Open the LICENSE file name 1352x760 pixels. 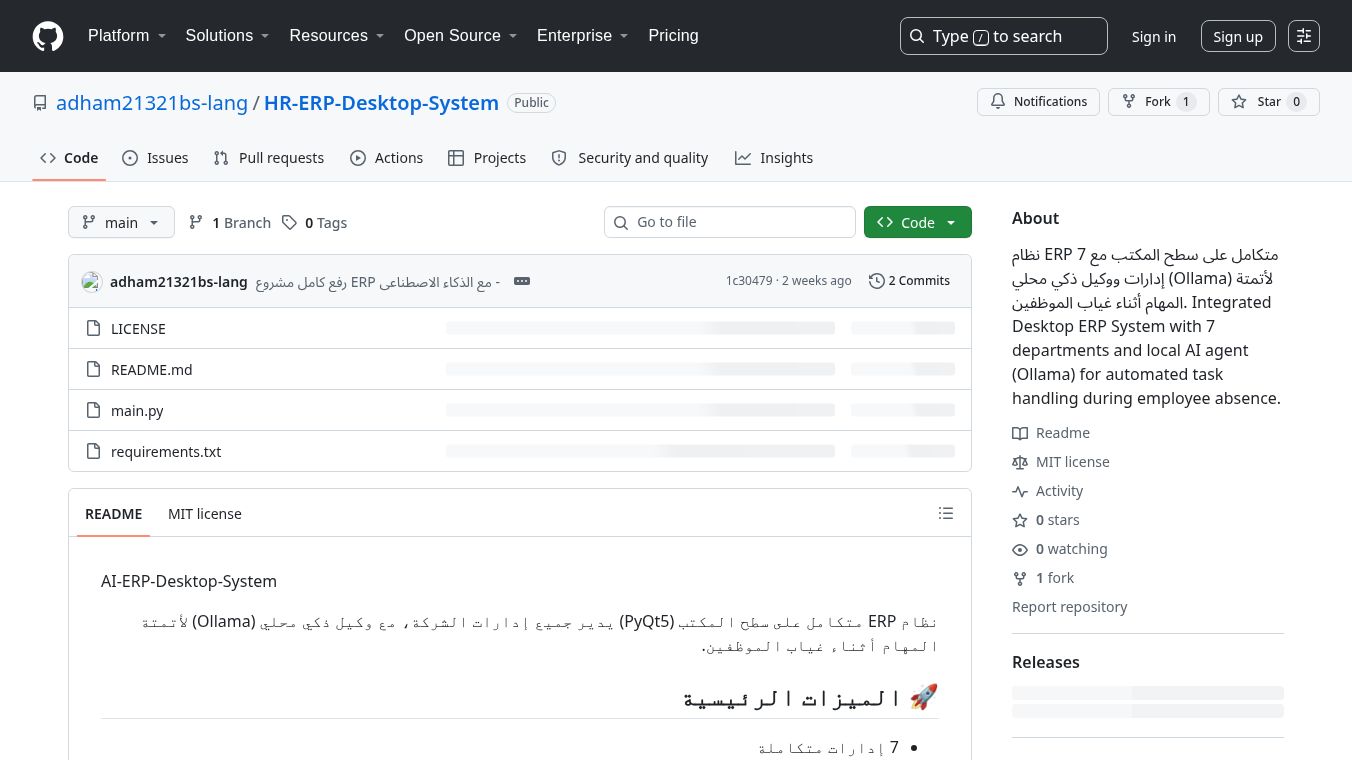(x=138, y=328)
